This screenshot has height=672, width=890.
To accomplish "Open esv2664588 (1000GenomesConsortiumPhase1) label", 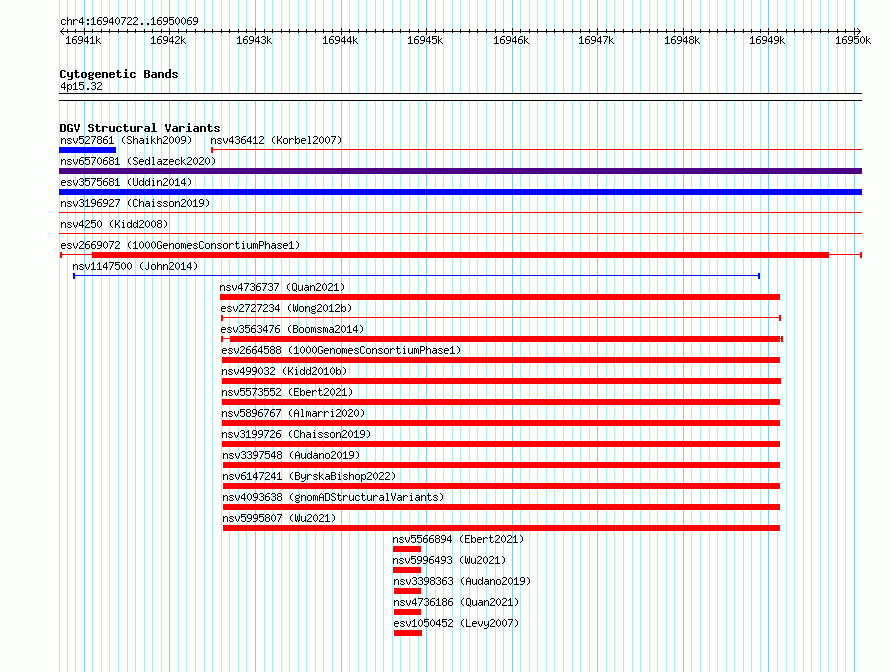I will click(341, 350).
